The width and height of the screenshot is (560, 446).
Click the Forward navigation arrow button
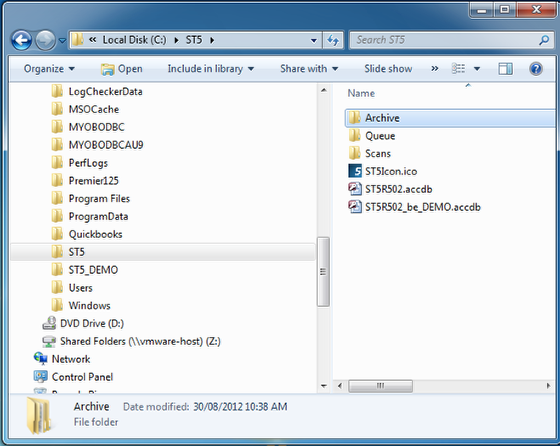45,40
